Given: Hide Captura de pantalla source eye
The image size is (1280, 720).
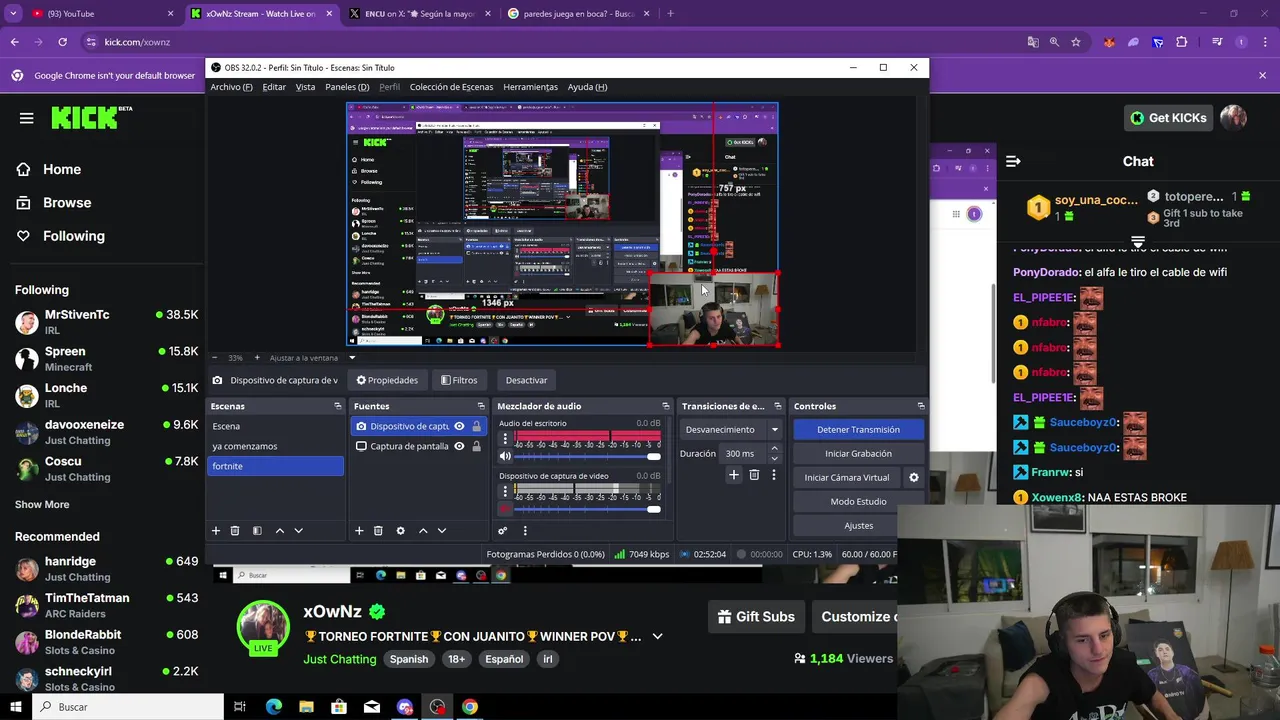Looking at the screenshot, I should click(x=459, y=446).
